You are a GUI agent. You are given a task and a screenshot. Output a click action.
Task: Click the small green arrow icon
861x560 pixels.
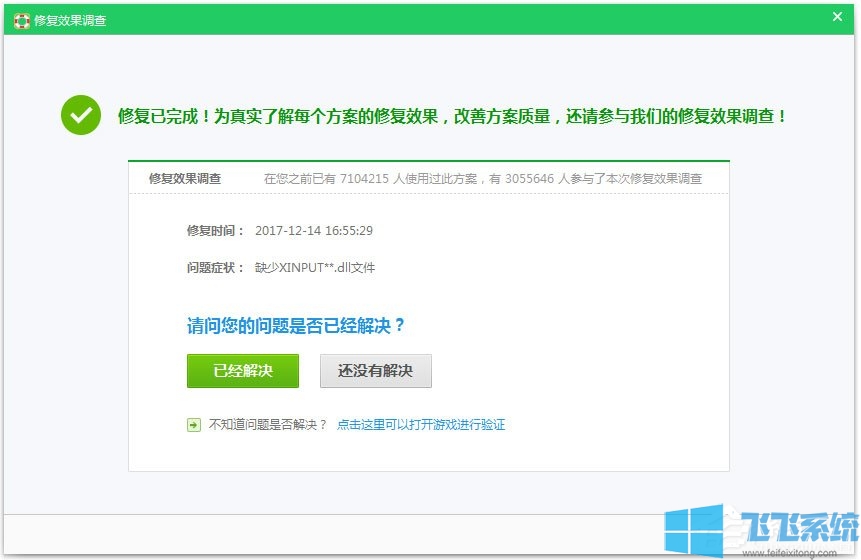194,425
